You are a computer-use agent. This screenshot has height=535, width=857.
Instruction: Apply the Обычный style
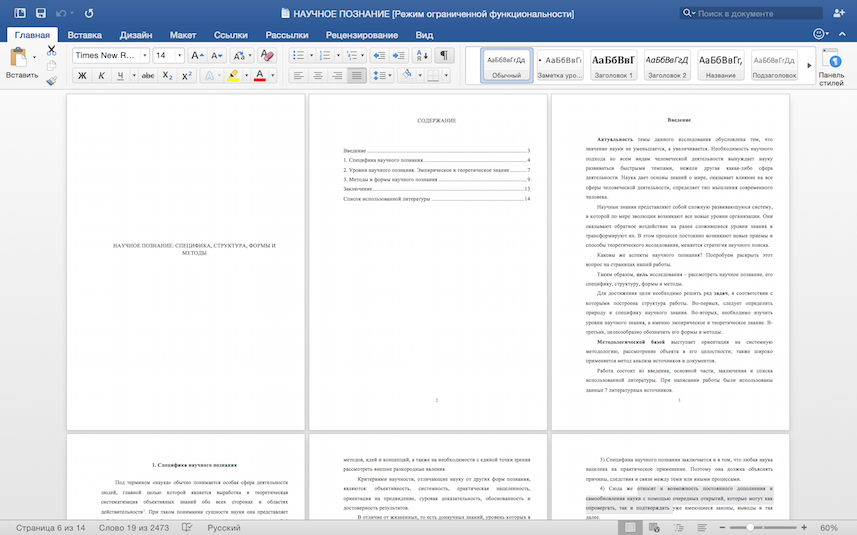pyautogui.click(x=507, y=65)
